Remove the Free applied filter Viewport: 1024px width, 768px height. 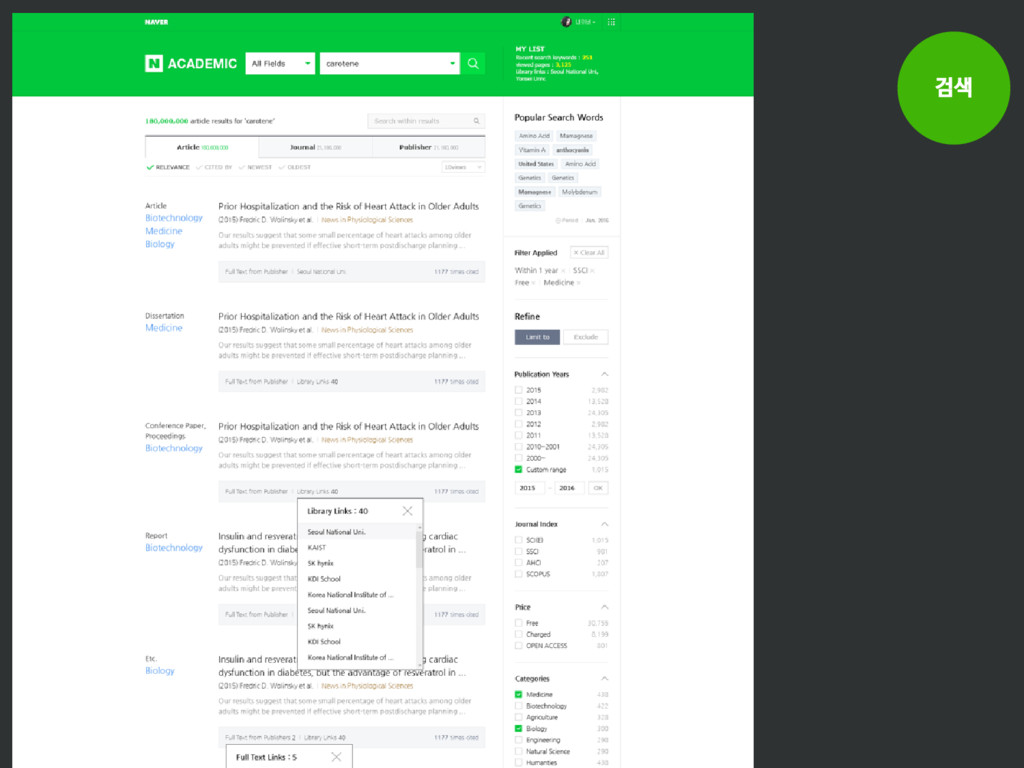click(533, 283)
